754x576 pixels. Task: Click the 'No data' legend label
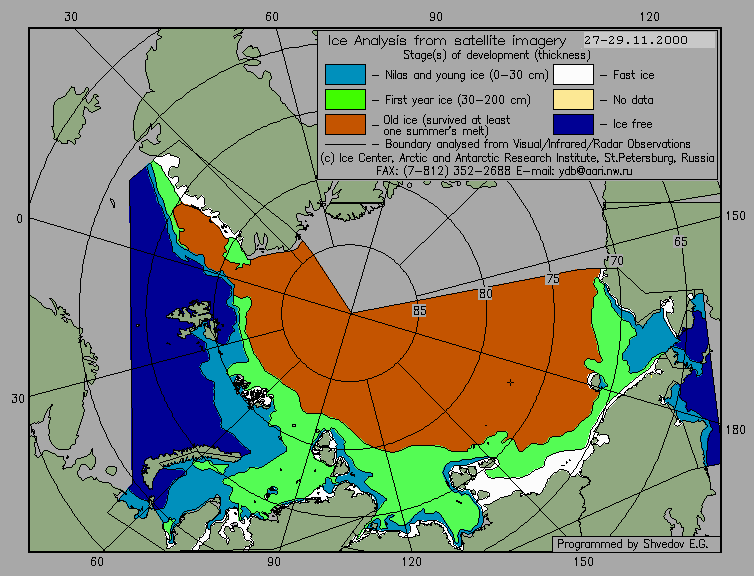tap(633, 100)
